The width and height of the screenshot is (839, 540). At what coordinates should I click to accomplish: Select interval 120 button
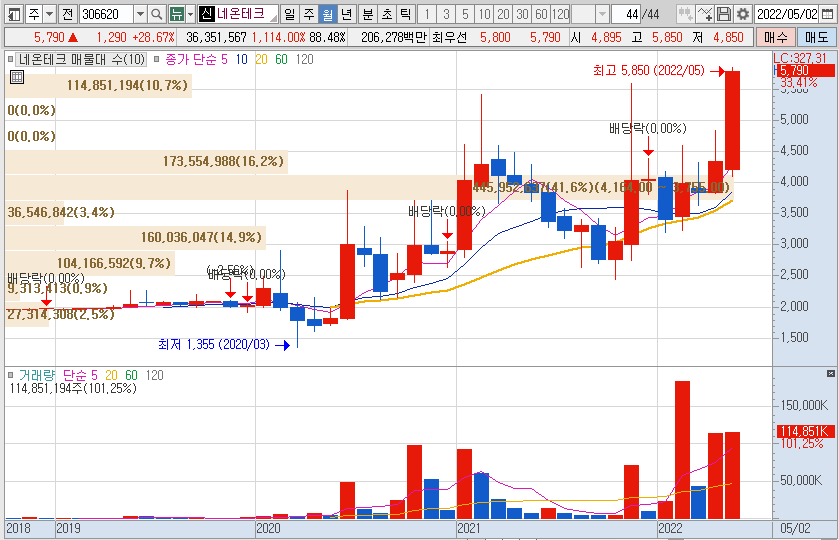tap(560, 14)
